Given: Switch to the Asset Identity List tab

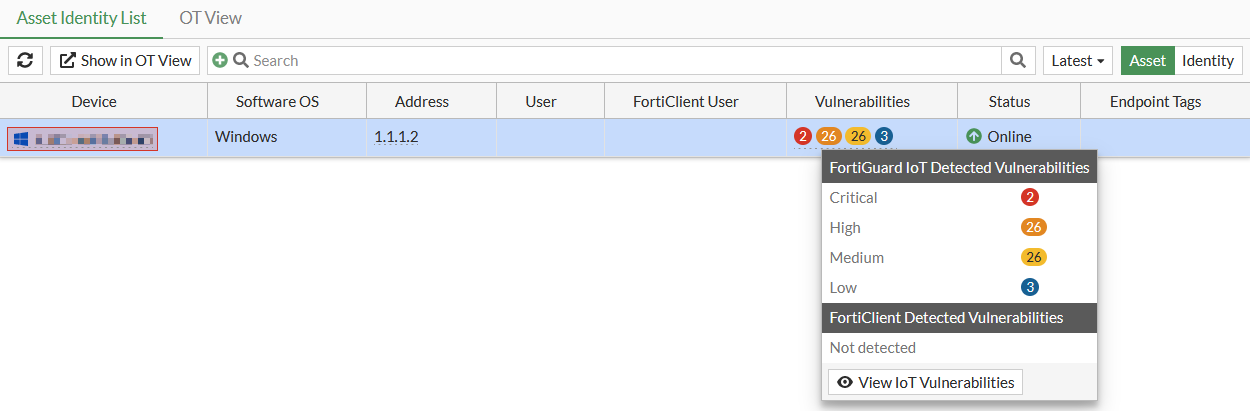Looking at the screenshot, I should coord(82,18).
